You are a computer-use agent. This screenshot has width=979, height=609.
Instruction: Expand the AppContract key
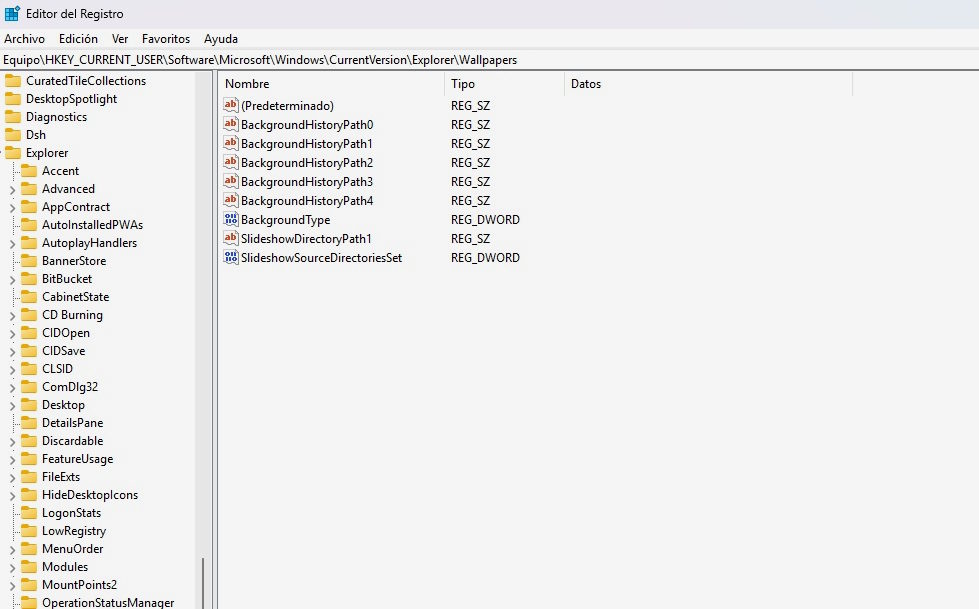point(12,207)
